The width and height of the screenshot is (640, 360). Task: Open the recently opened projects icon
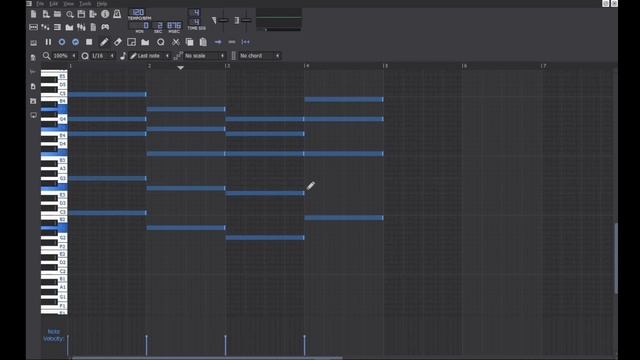(70, 14)
